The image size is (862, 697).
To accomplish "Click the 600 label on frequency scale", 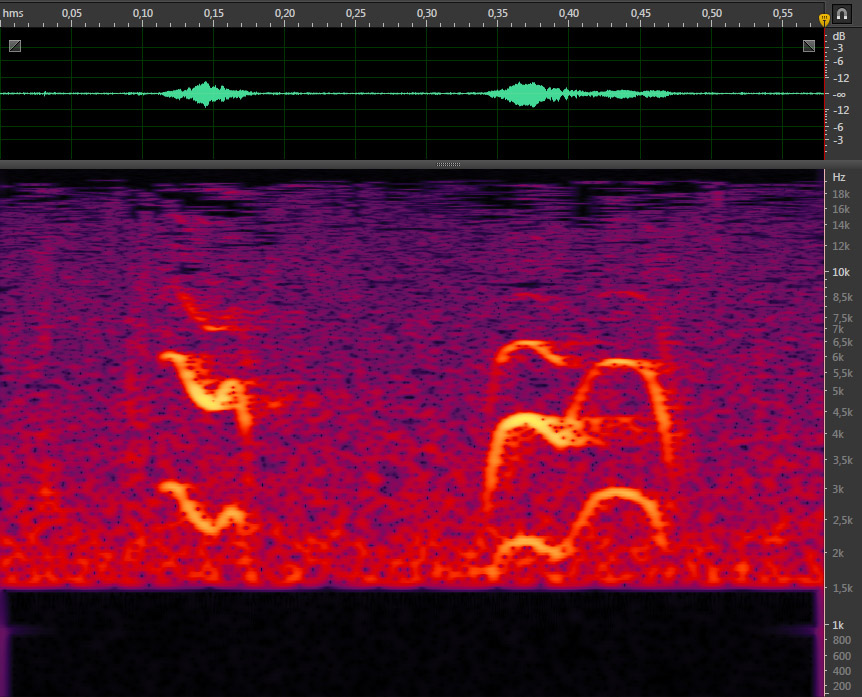I will click(842, 656).
